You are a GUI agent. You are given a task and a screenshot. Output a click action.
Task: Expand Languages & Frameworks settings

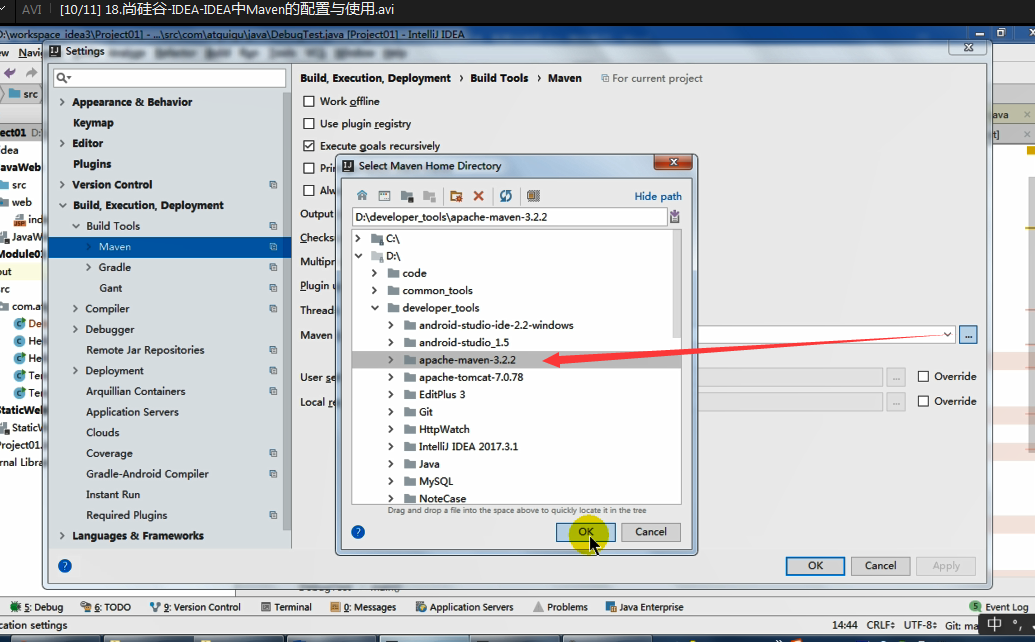click(62, 536)
